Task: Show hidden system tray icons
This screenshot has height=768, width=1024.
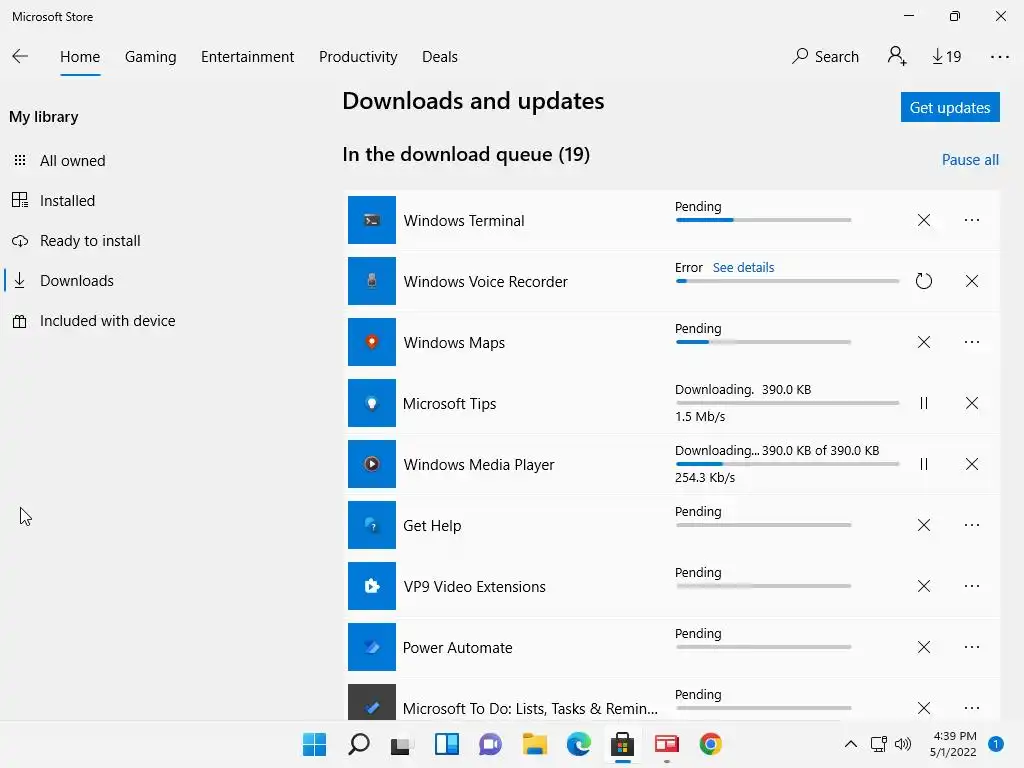Action: pos(850,744)
